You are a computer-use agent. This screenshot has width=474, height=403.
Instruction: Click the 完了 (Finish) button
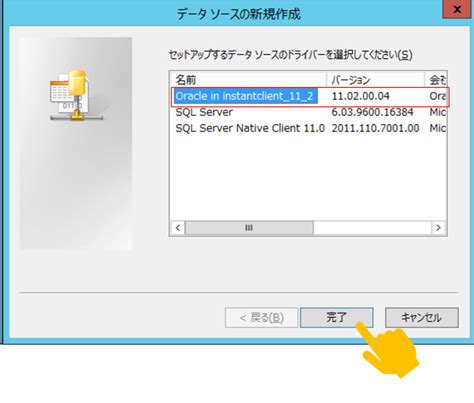337,317
